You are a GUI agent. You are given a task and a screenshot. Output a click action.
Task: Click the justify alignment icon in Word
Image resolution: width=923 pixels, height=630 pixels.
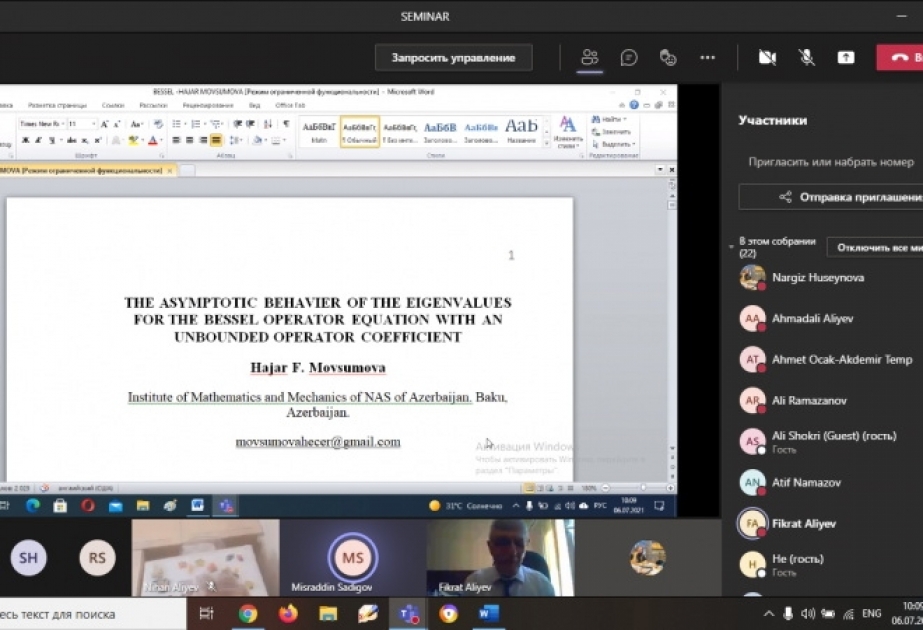[x=216, y=140]
